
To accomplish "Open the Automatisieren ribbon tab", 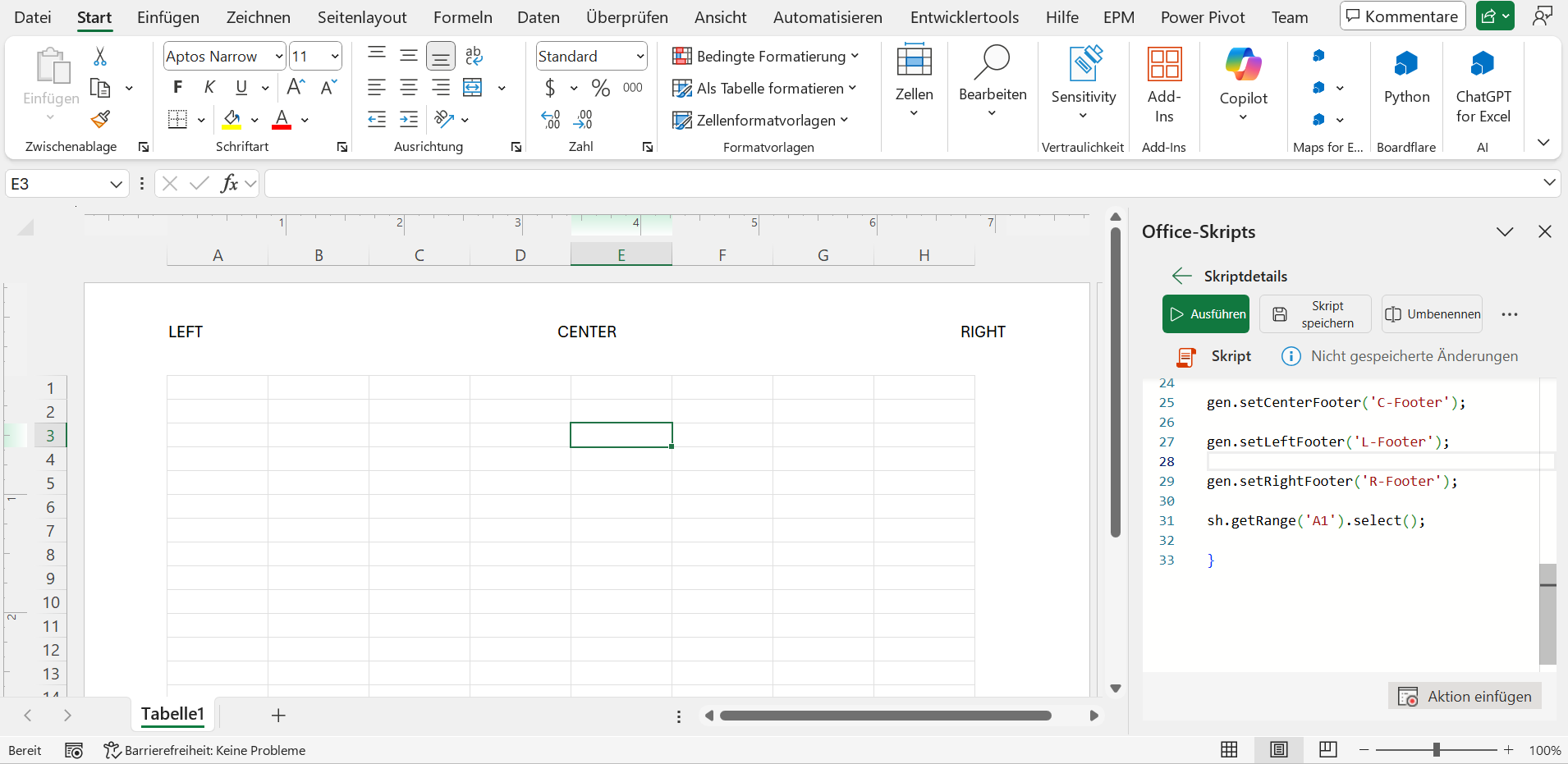I will (x=828, y=17).
